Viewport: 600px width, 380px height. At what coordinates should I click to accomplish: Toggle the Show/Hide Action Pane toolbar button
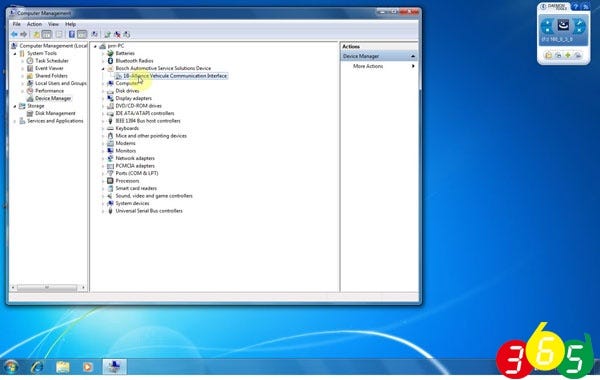tap(82, 34)
